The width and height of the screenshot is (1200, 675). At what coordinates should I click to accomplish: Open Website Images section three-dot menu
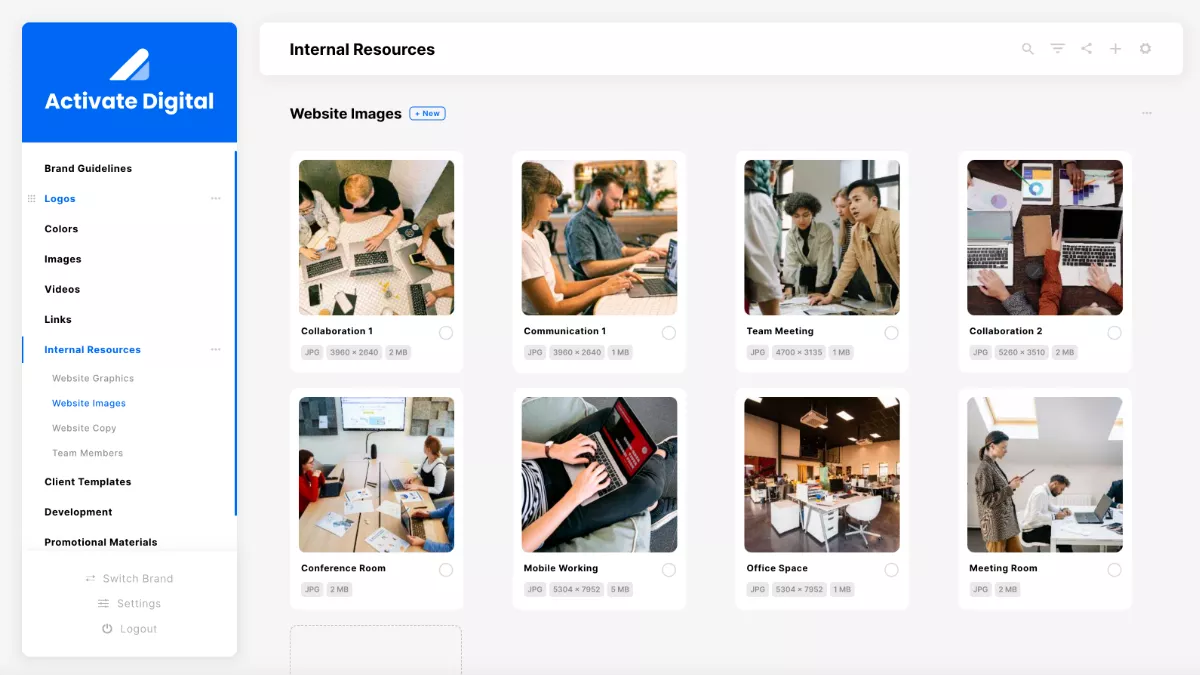1146,114
